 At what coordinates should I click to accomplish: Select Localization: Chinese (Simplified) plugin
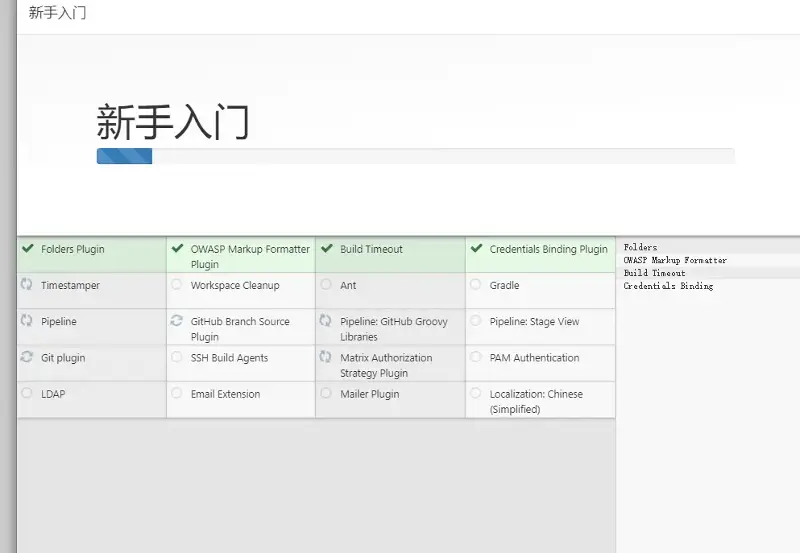pos(540,400)
